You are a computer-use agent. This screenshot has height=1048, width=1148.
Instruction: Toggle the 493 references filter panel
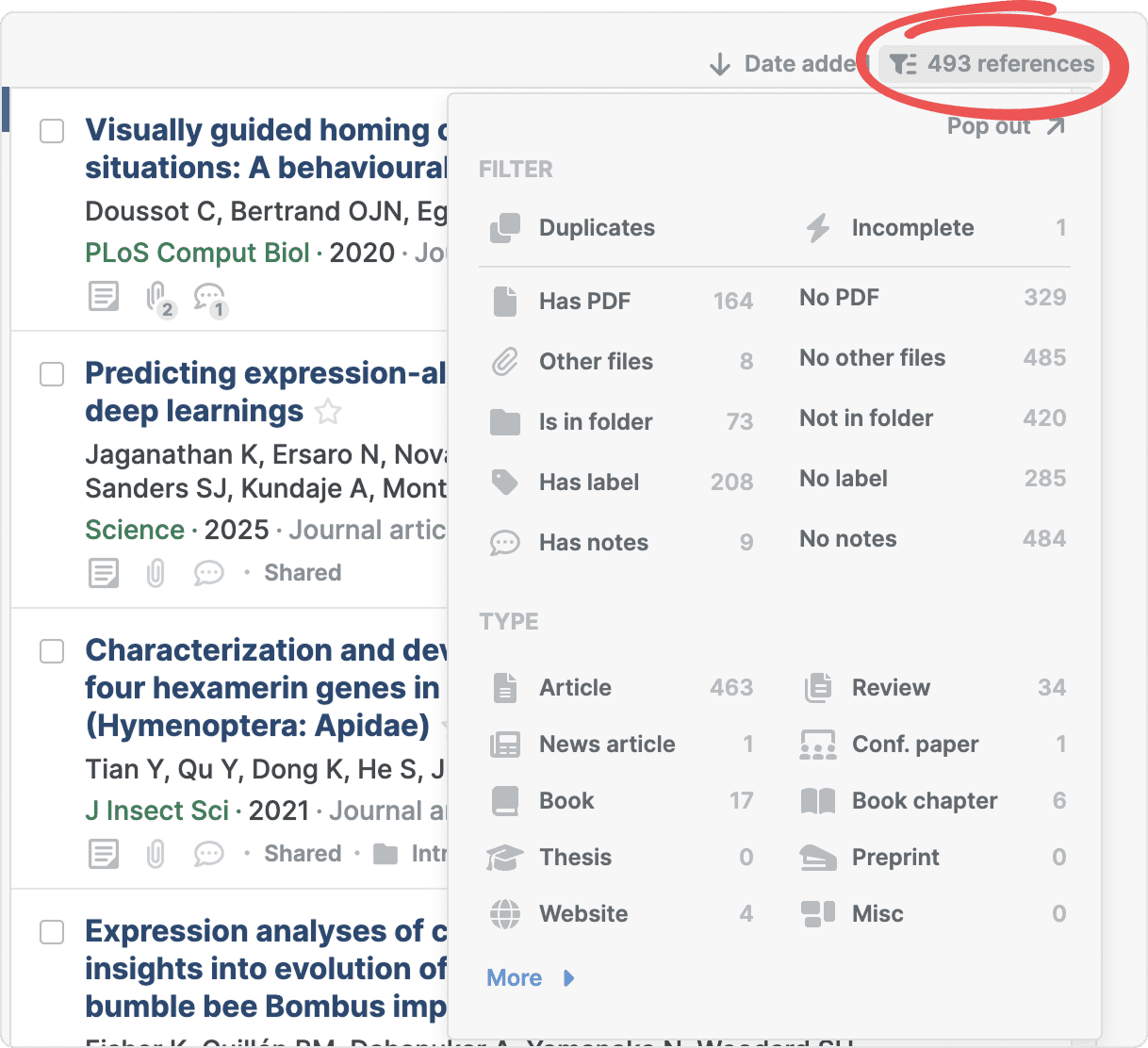click(x=1009, y=64)
